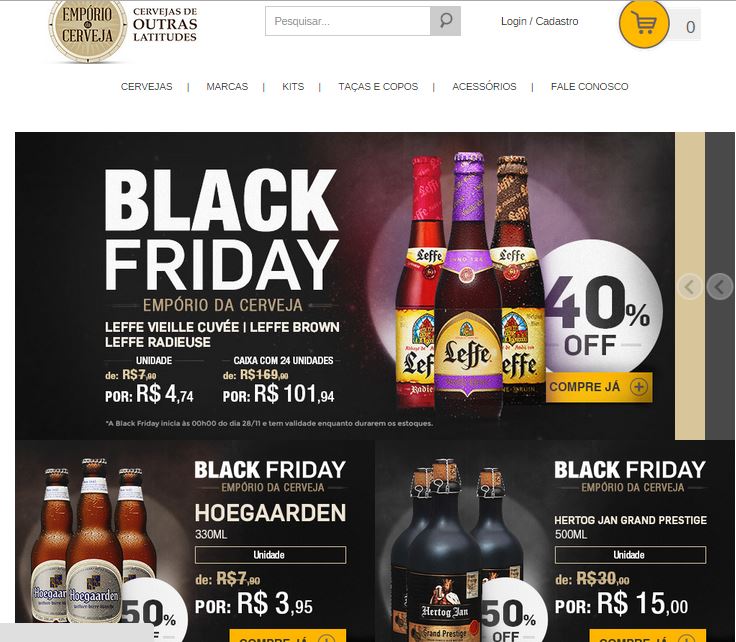Open the Fale Conosco page
This screenshot has width=736, height=642.
coord(589,86)
